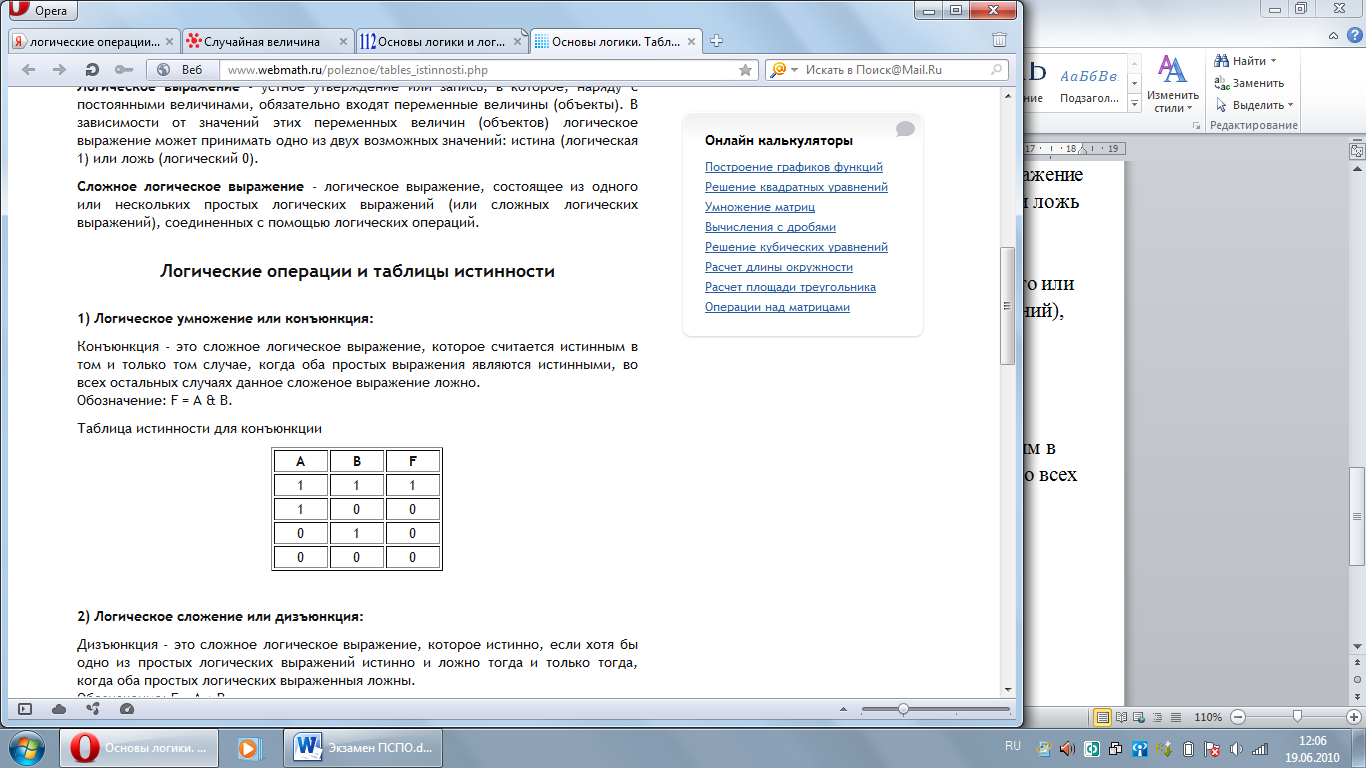
Task: Open 'Расчет площади треугольника' link
Action: pos(790,287)
